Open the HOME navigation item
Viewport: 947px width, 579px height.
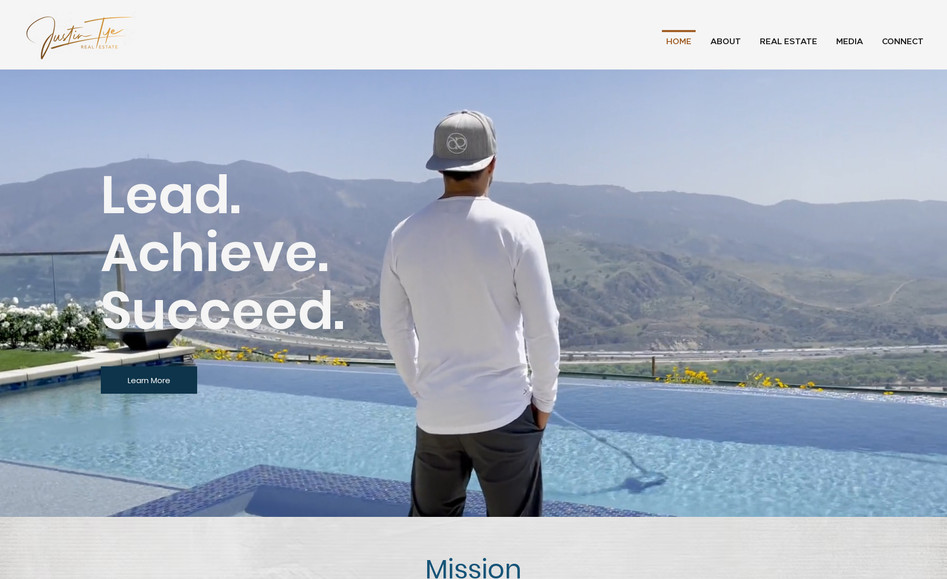tap(678, 41)
